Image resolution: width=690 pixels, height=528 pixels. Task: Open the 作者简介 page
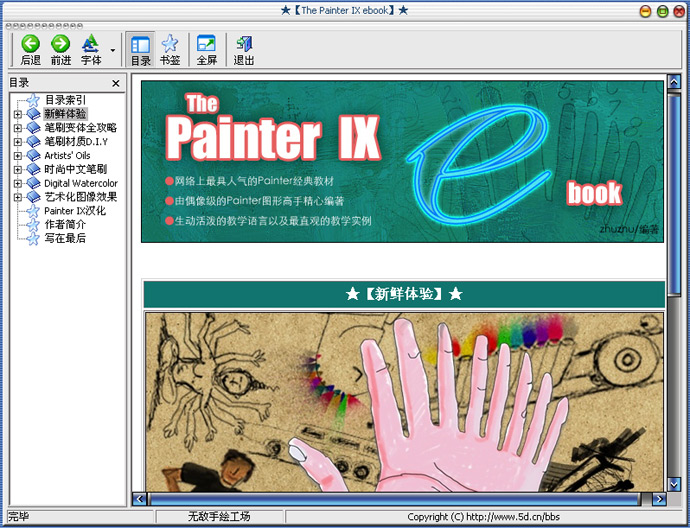(x=65, y=224)
